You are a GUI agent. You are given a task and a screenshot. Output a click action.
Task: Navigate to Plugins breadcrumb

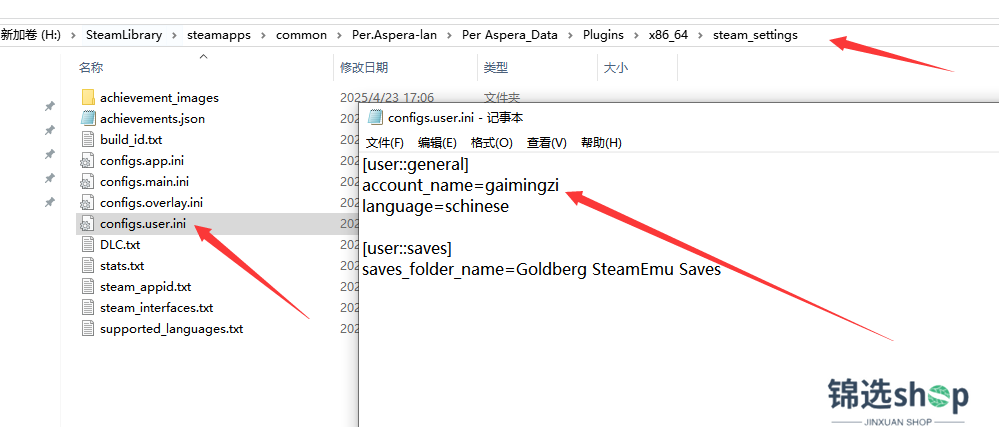(x=603, y=35)
